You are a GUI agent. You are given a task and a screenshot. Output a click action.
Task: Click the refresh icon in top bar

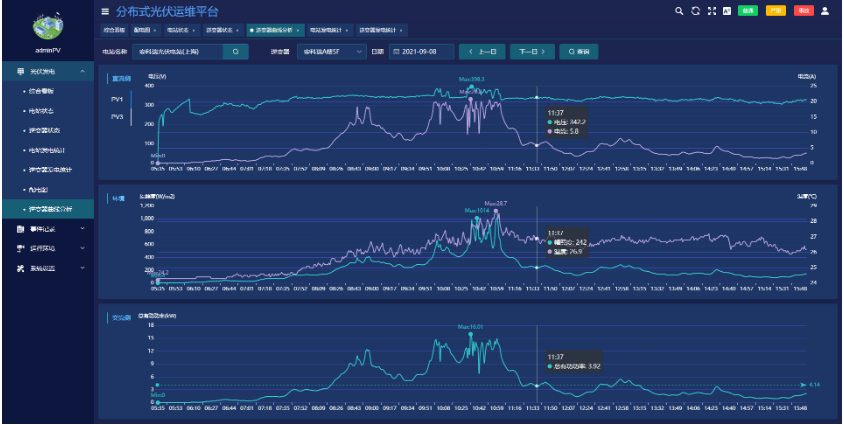pyautogui.click(x=696, y=11)
